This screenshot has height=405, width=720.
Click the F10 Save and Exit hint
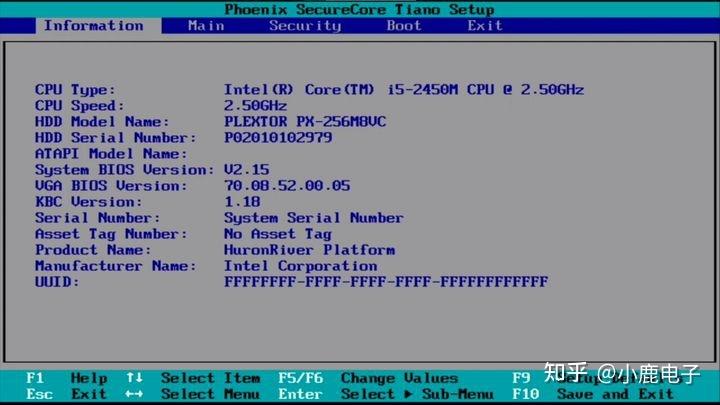[x=593, y=394]
